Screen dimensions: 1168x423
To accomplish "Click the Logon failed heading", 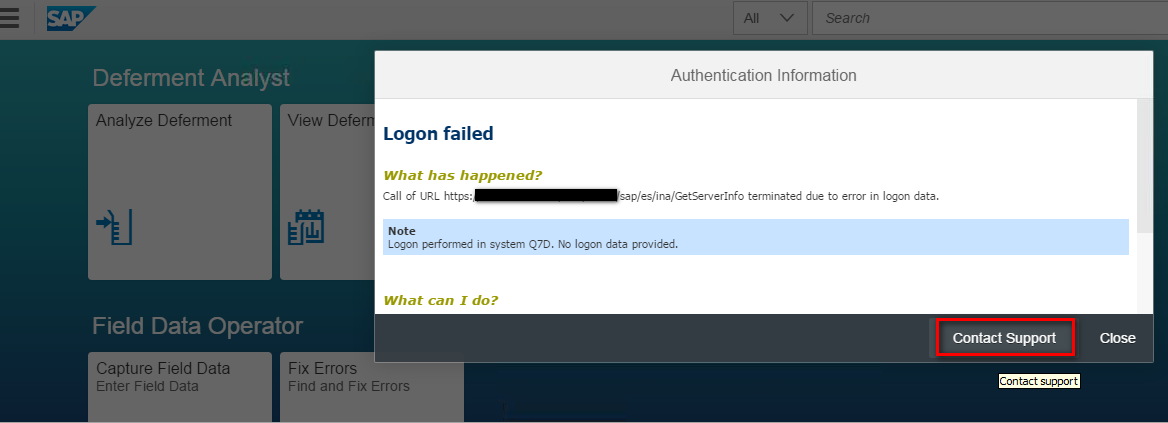I will (x=438, y=134).
